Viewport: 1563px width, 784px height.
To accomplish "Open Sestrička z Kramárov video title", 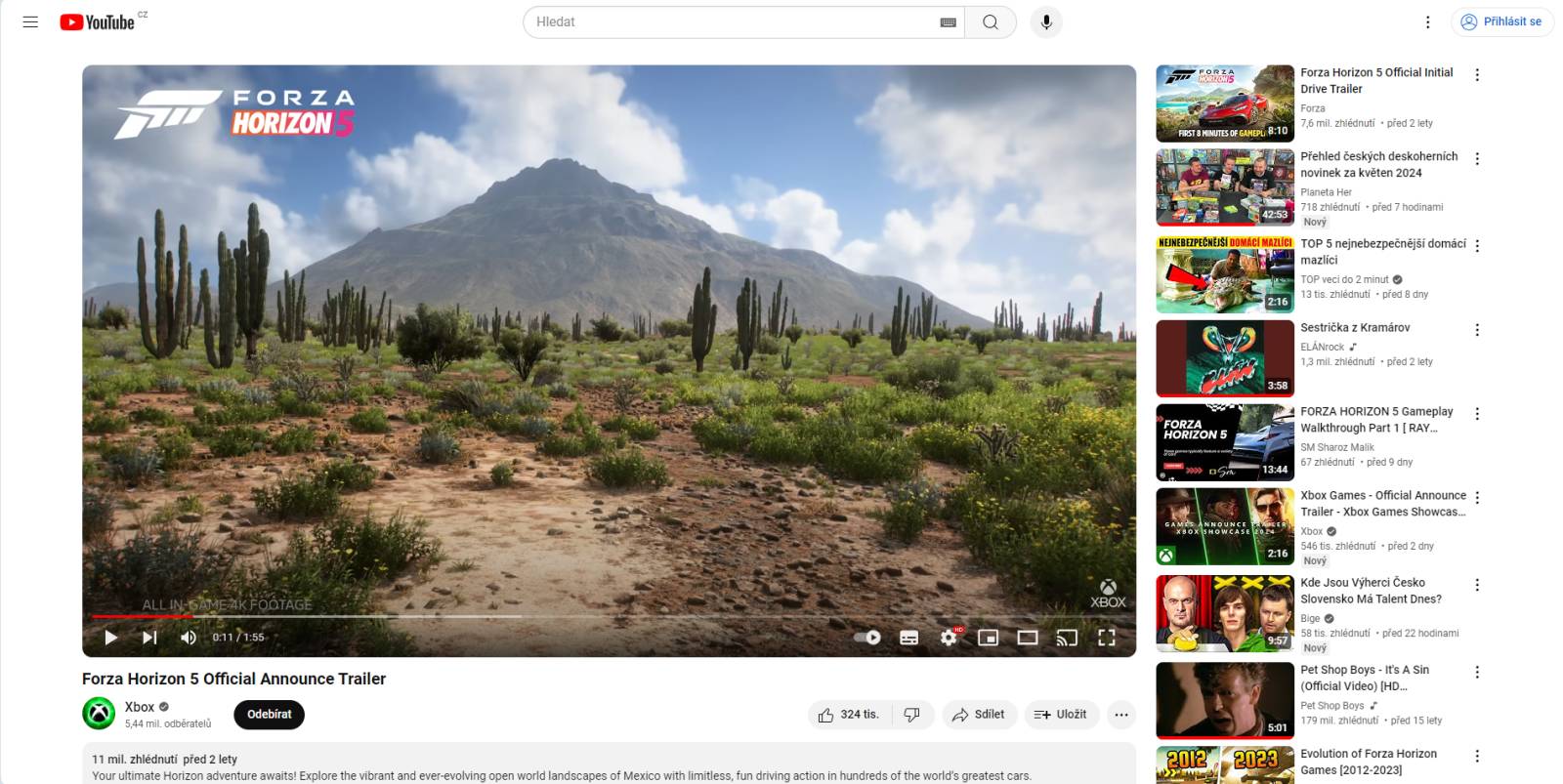I will (x=1355, y=328).
